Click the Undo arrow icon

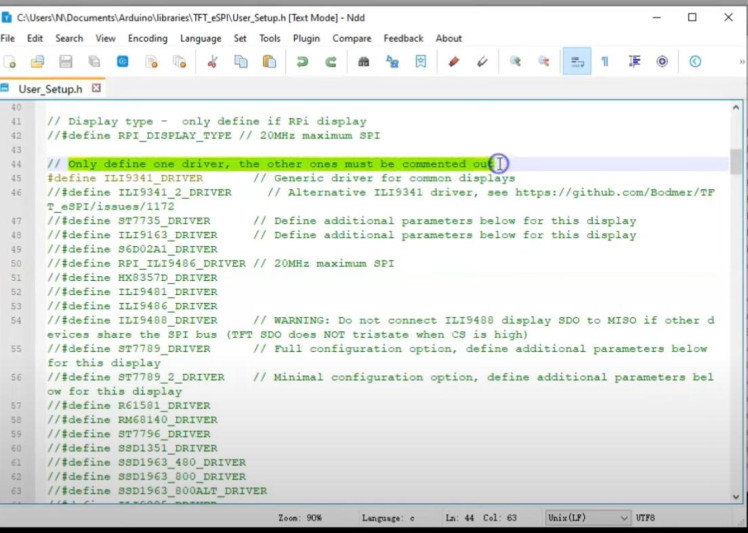[x=302, y=62]
